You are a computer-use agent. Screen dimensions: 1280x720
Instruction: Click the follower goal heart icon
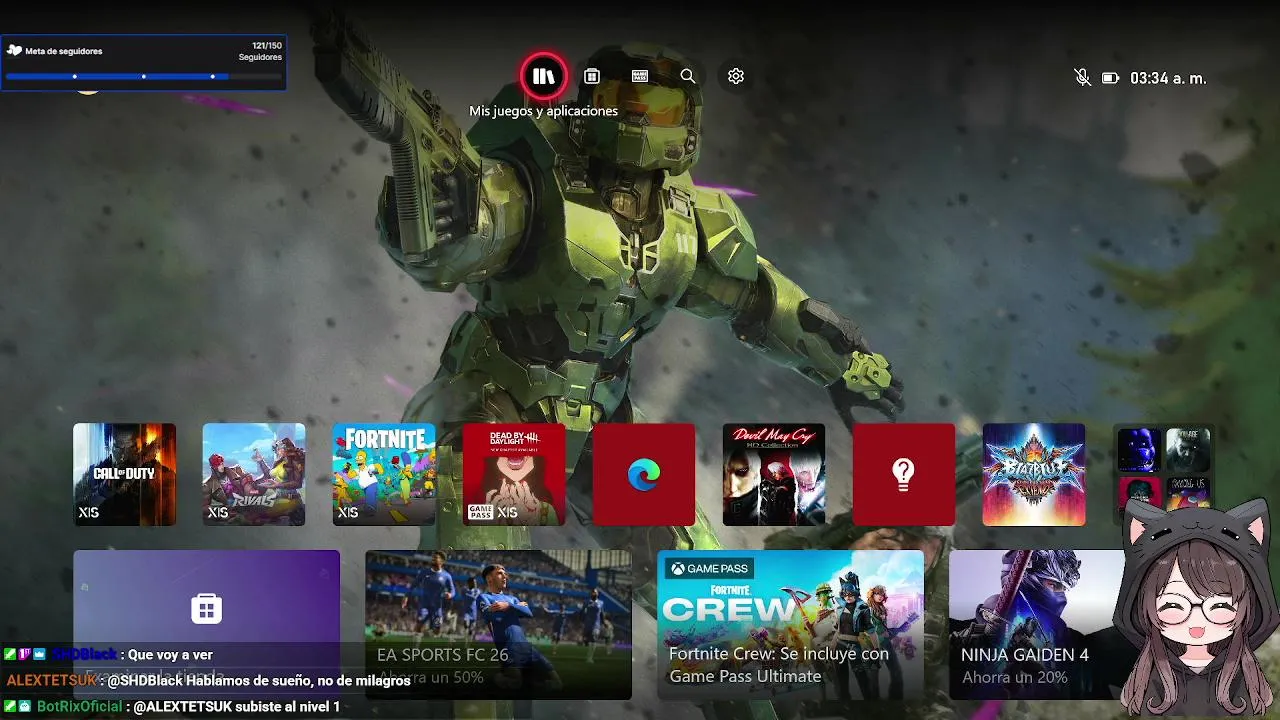tap(14, 50)
